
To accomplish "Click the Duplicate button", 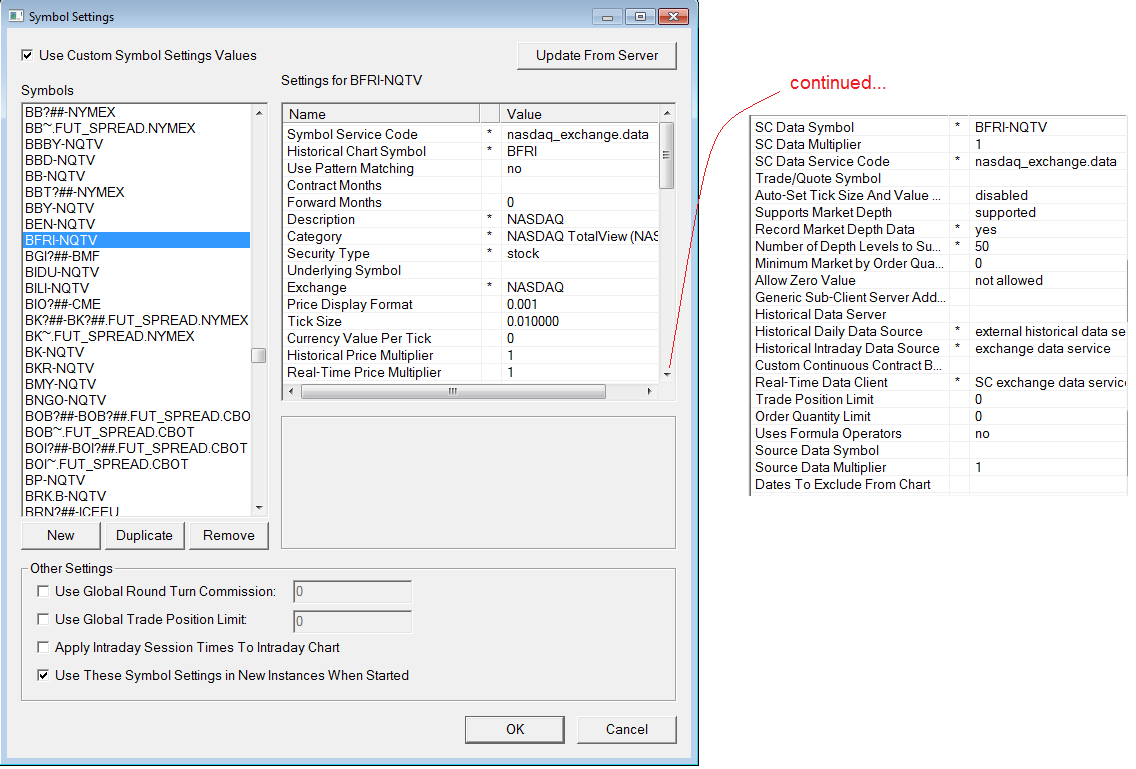I will (144, 536).
